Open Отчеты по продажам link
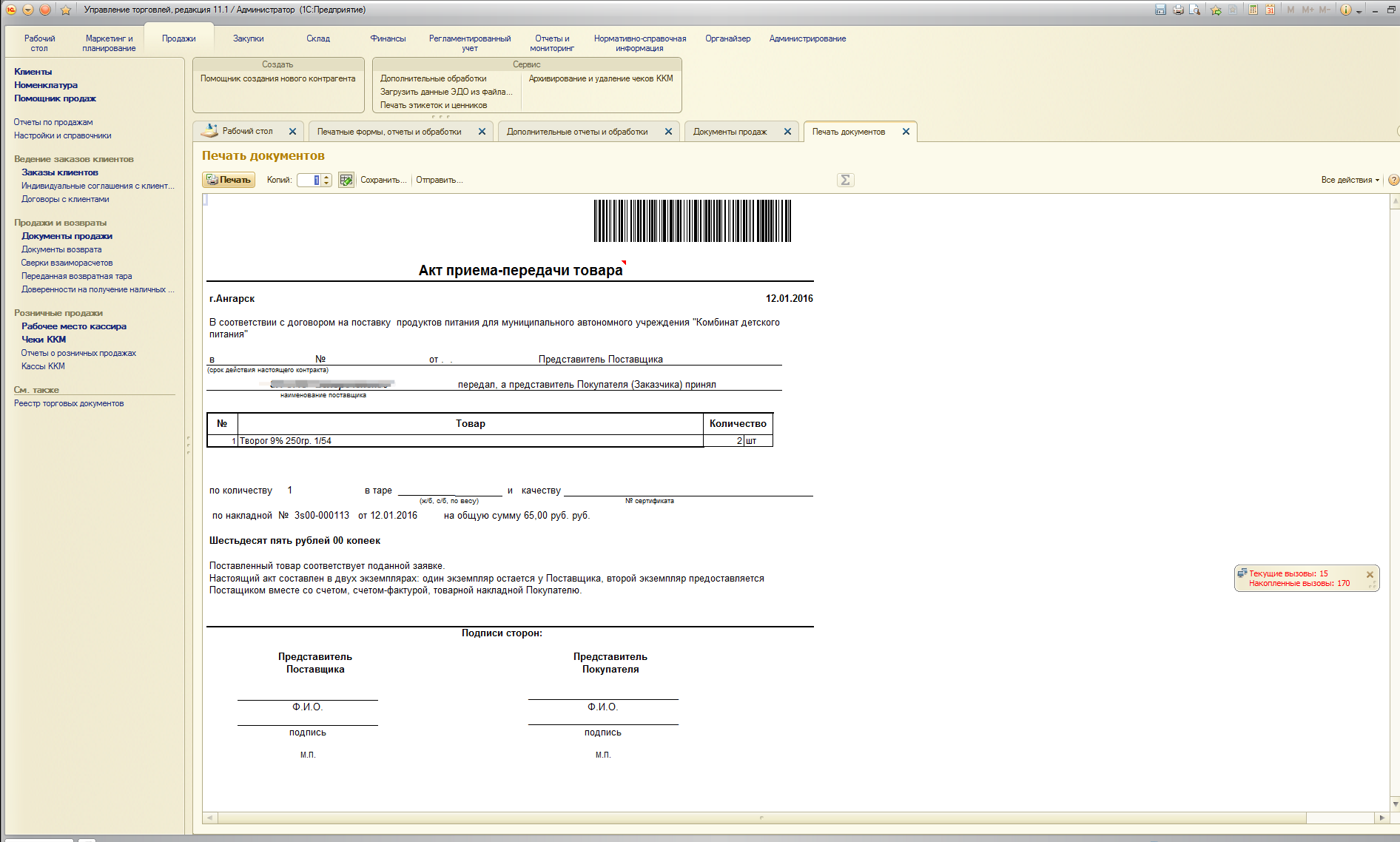The image size is (1400, 842). point(53,122)
